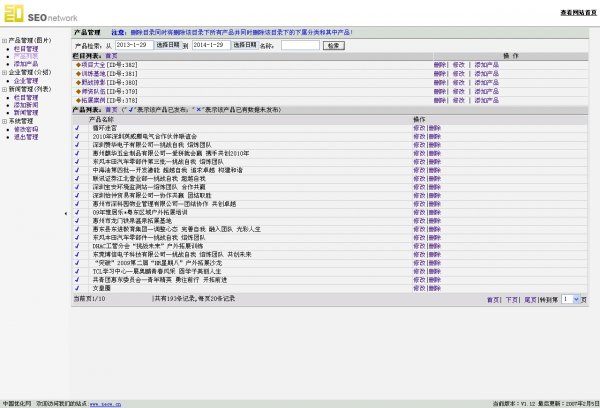Click the 检索 search button
This screenshot has width=600, height=408.
(334, 46)
